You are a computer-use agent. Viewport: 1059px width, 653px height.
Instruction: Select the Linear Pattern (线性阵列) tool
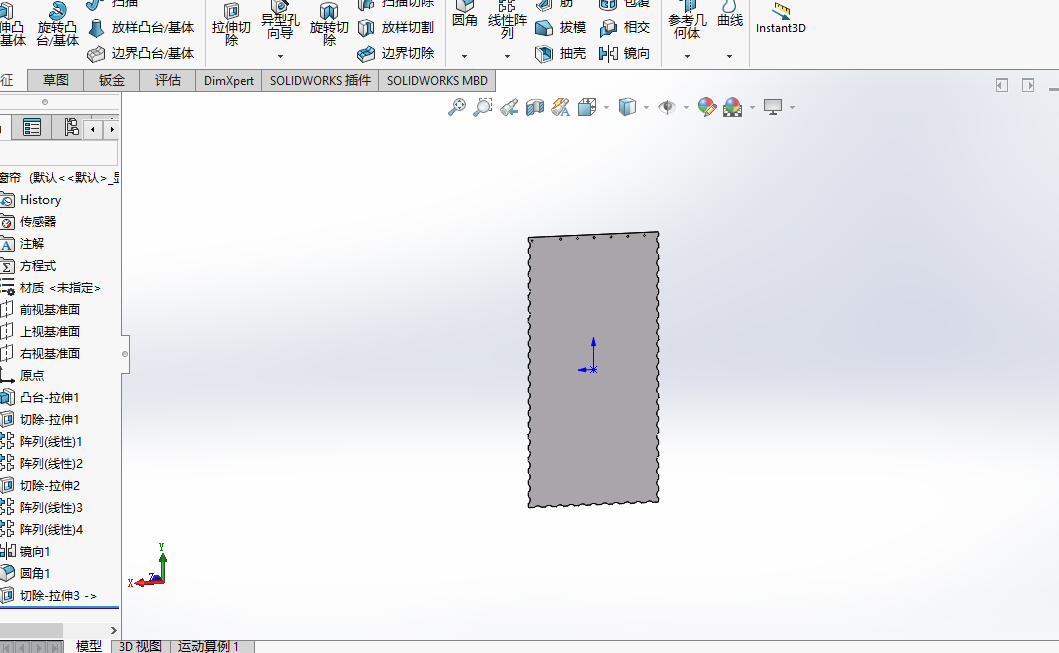pos(507,21)
